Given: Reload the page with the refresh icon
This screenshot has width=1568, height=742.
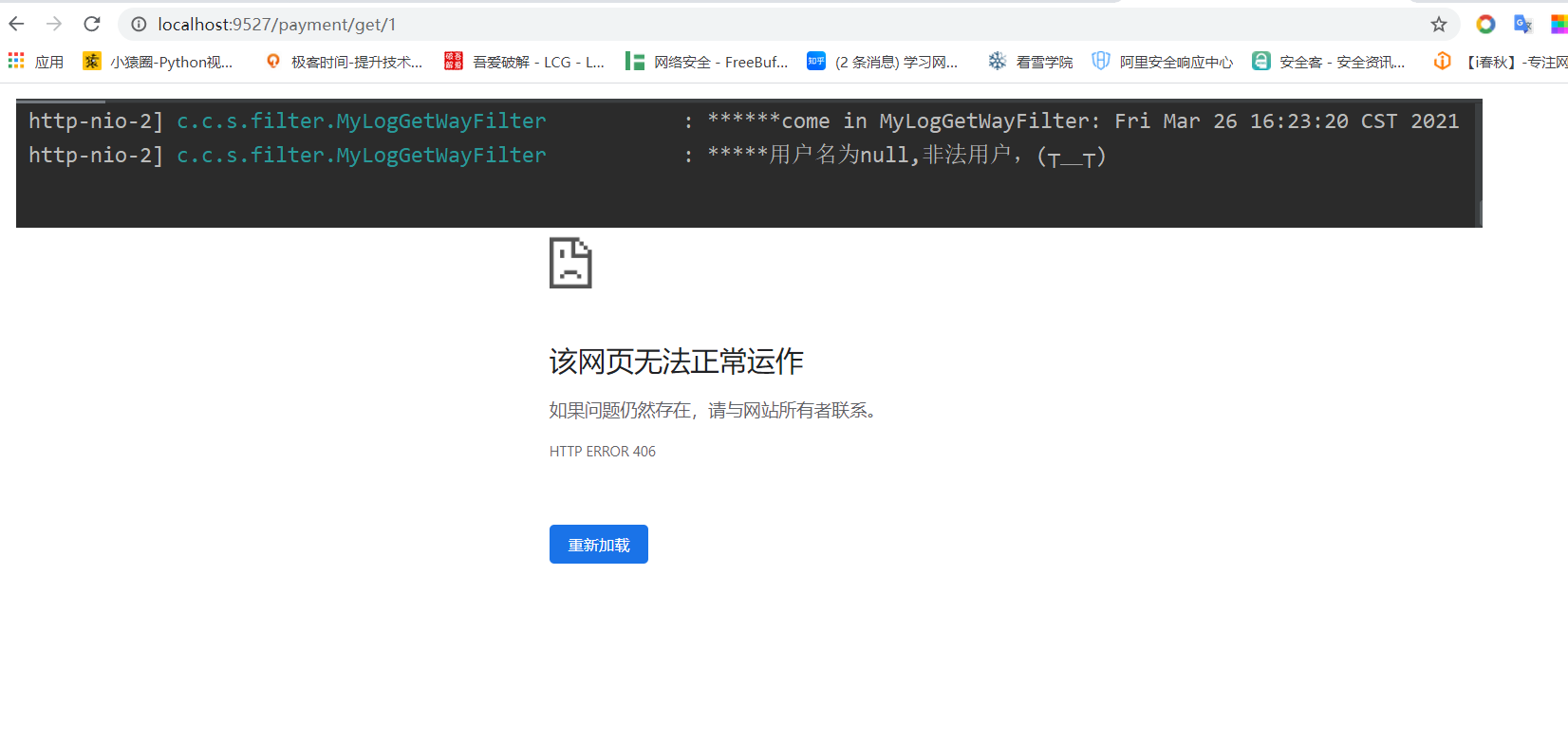Looking at the screenshot, I should click(92, 24).
